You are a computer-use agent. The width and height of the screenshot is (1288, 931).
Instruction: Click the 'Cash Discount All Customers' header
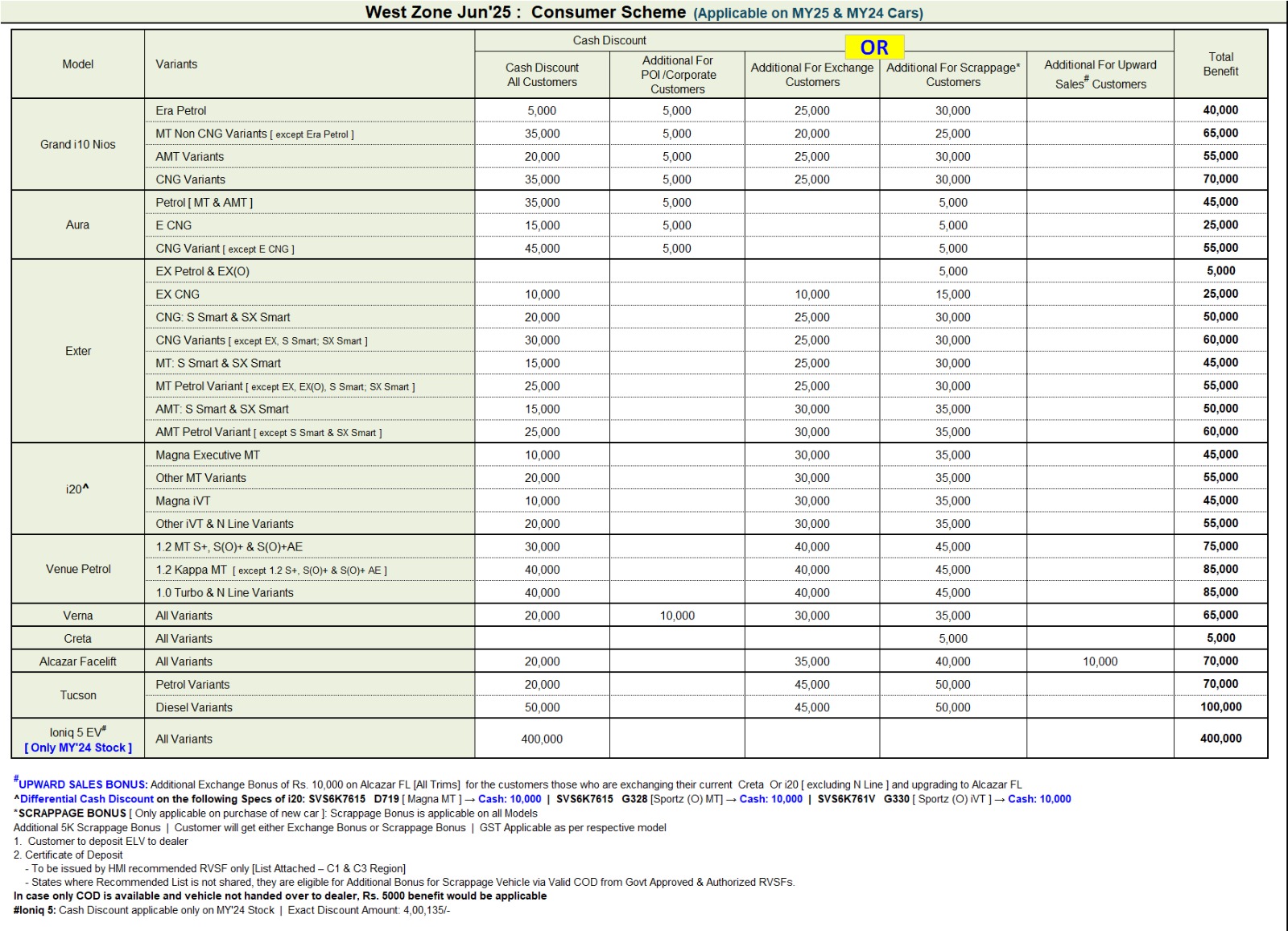coord(542,75)
